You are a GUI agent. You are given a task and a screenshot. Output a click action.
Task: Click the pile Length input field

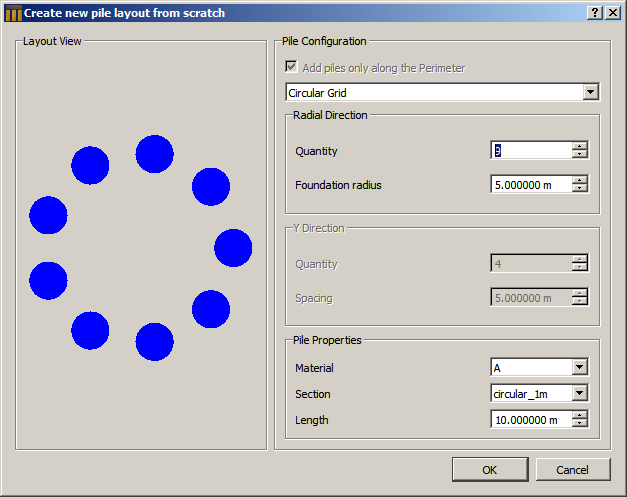click(531, 420)
